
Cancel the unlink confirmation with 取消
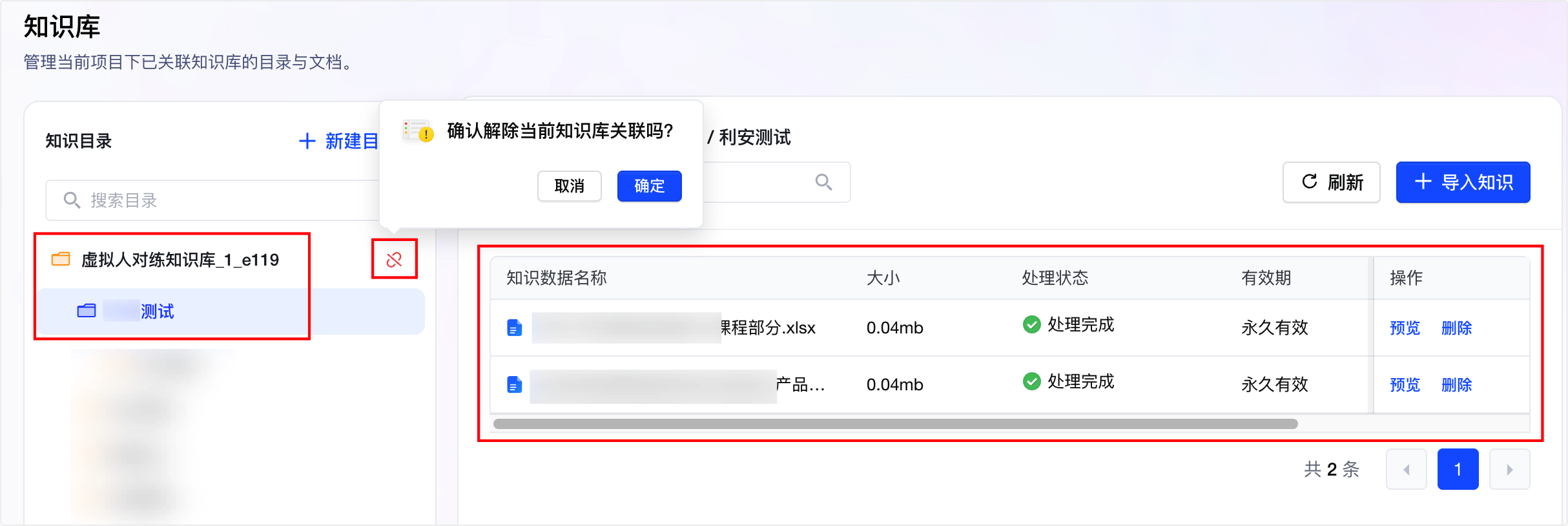569,186
